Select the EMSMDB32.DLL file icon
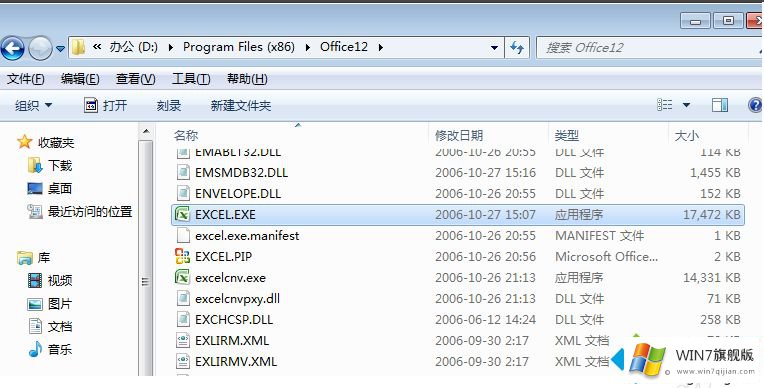This screenshot has height=388, width=764. pos(183,173)
